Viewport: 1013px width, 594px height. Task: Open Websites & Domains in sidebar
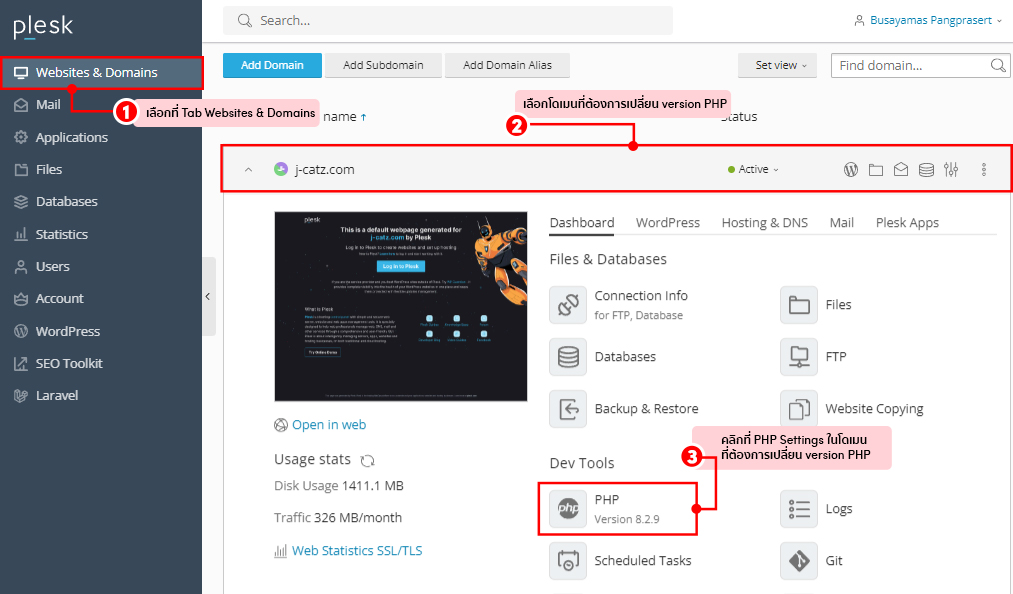point(101,72)
